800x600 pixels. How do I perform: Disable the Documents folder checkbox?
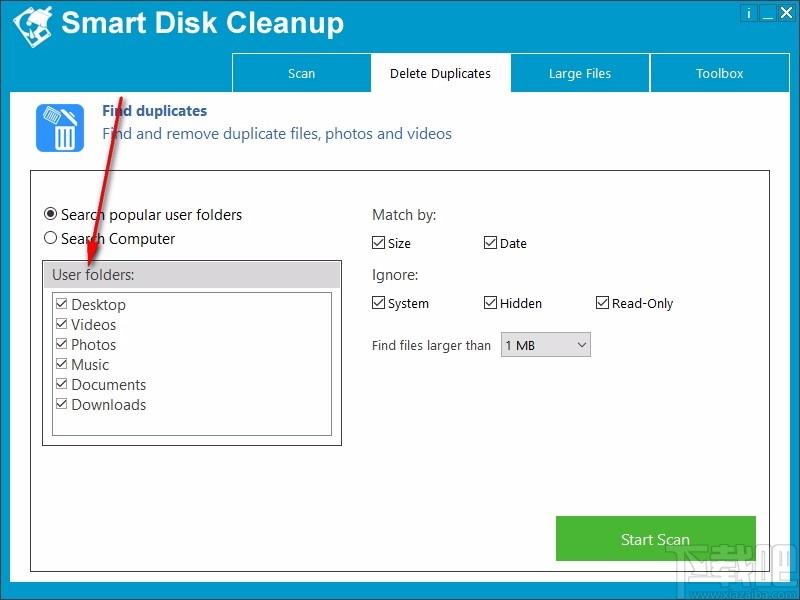[x=62, y=384]
